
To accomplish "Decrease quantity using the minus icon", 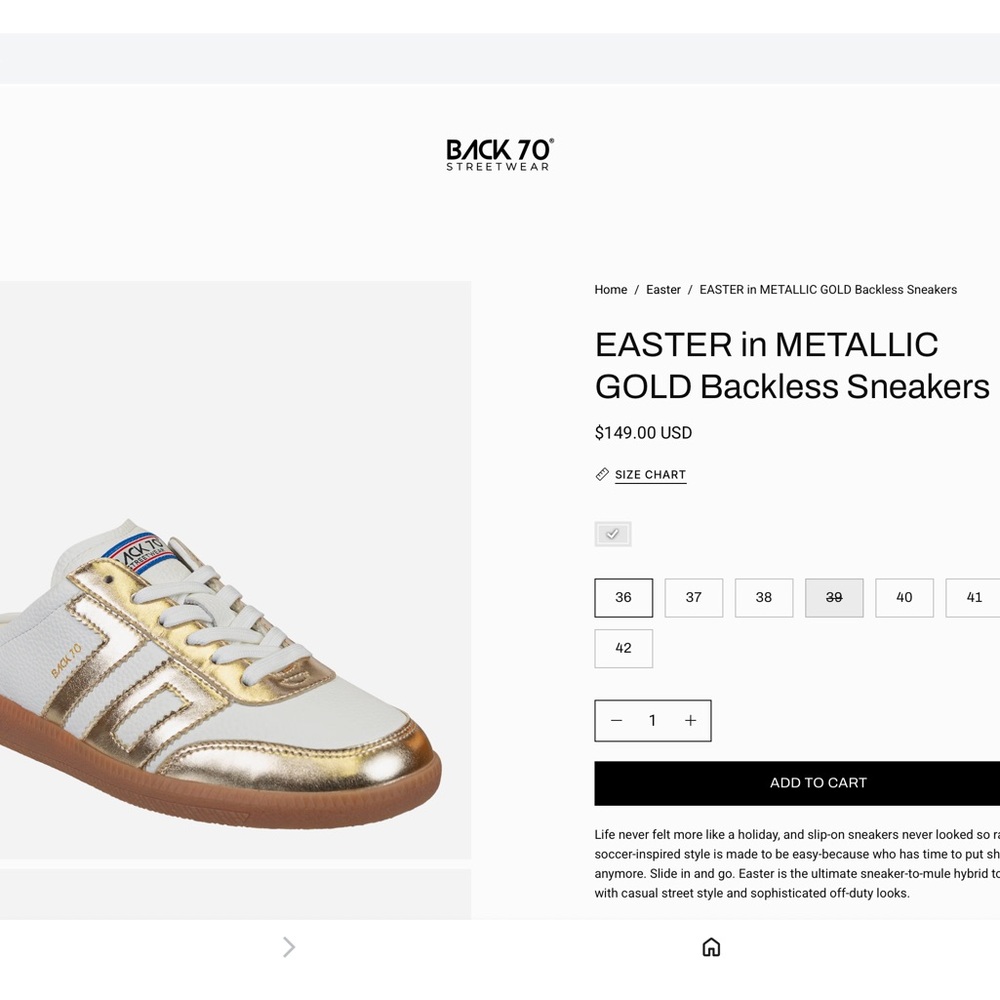I will (x=616, y=720).
